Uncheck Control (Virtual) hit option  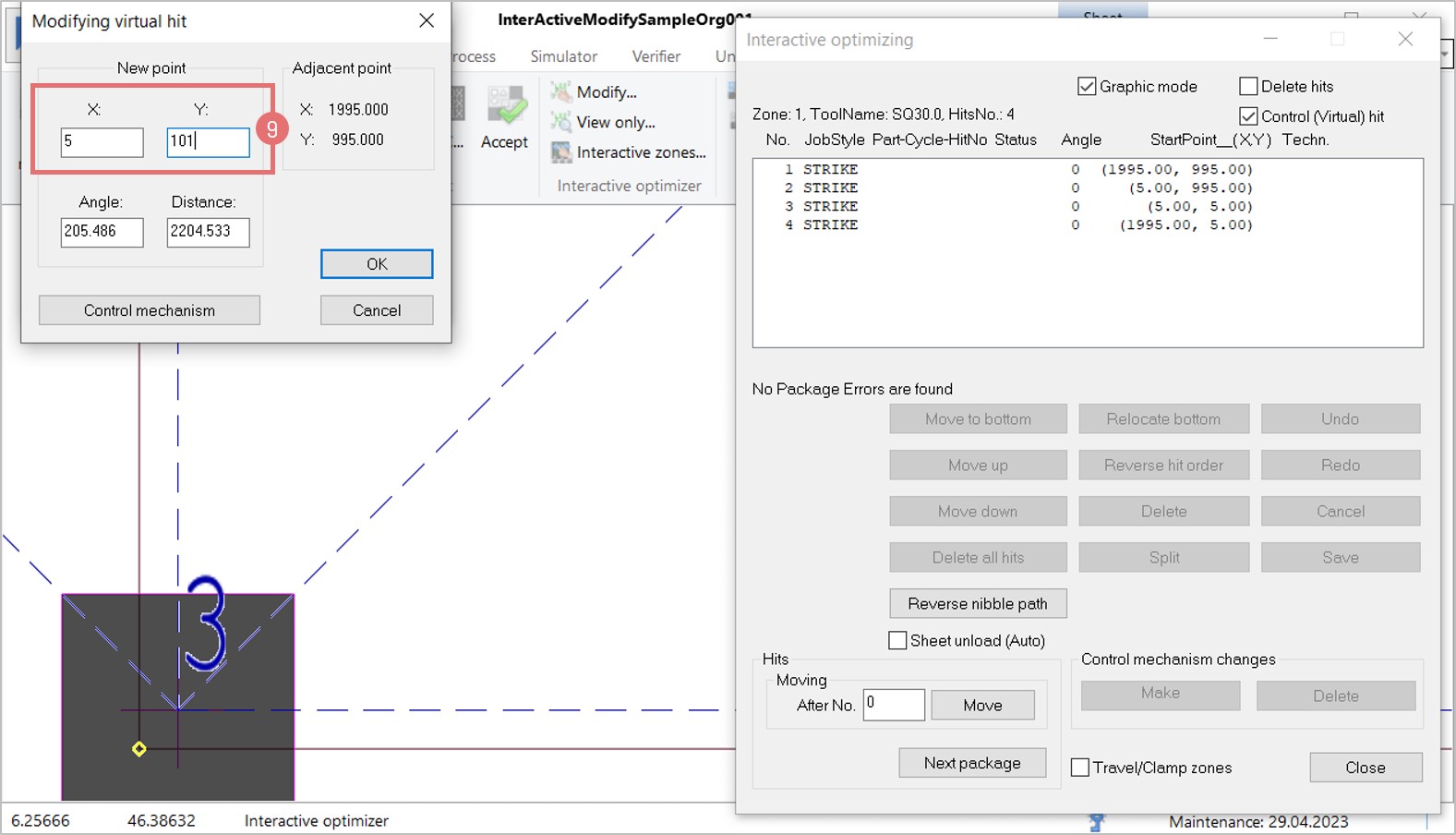point(1248,116)
